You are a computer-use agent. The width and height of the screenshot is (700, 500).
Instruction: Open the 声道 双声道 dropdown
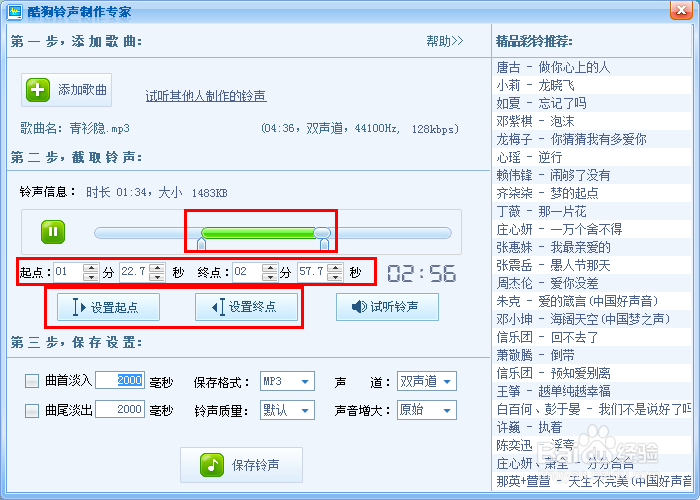point(427,381)
